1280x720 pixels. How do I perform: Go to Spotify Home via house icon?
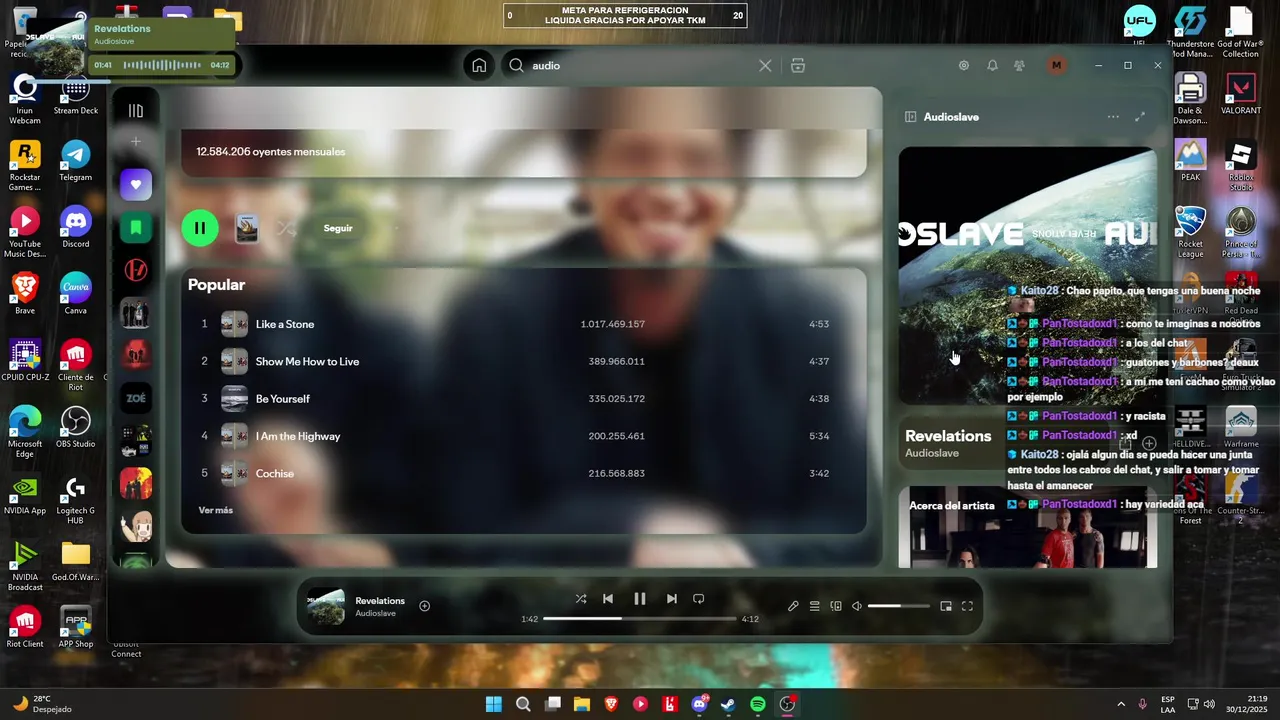coord(479,66)
